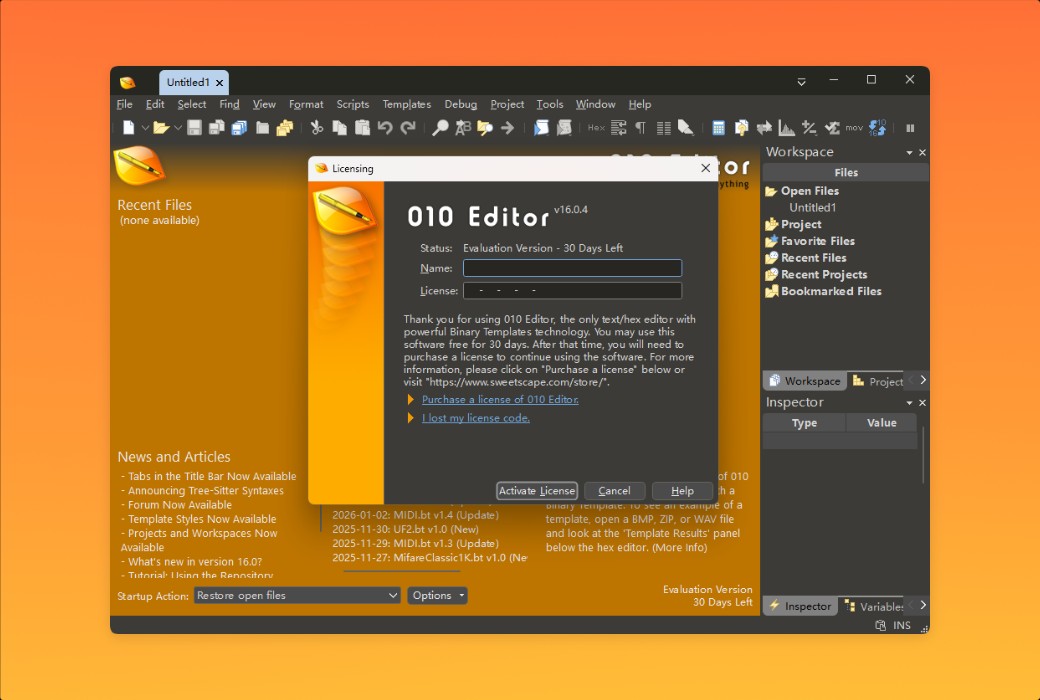This screenshot has width=1040, height=700.
Task: Open the Startup Action dropdown
Action: point(295,595)
